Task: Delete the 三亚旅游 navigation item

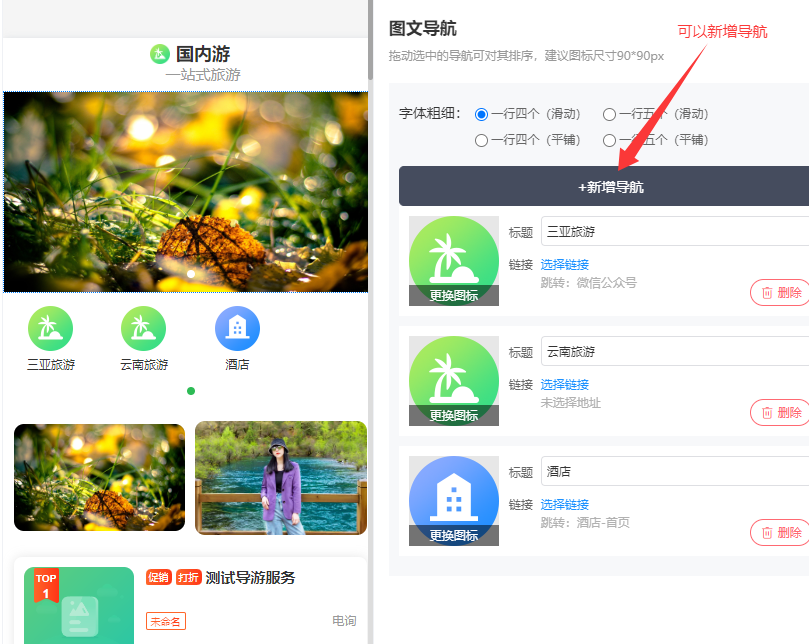Action: (x=780, y=292)
